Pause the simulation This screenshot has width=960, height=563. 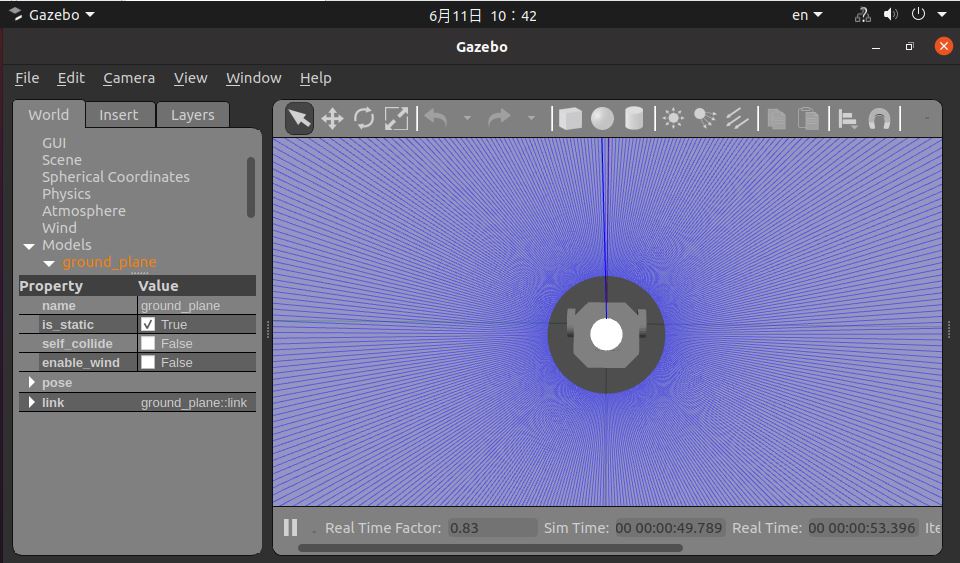pos(291,528)
